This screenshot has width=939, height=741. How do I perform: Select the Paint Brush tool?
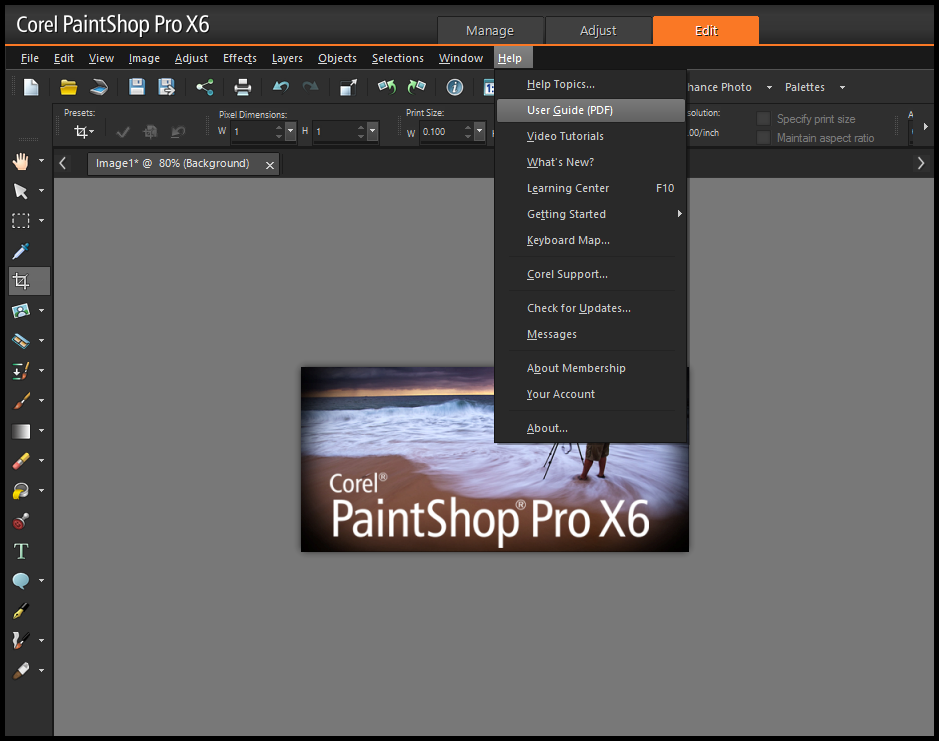(x=21, y=400)
